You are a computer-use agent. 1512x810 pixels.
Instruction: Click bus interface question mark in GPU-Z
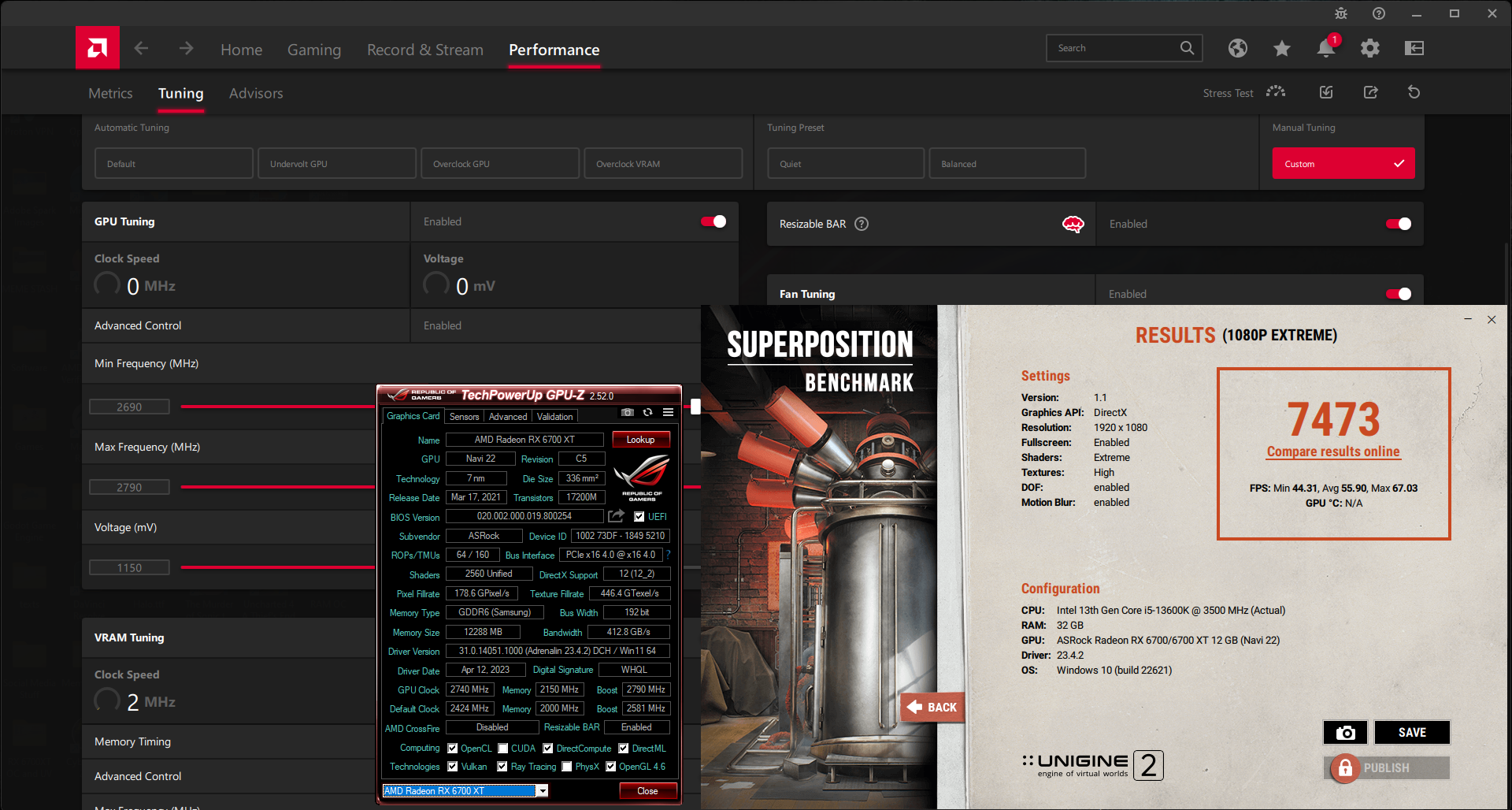click(668, 555)
